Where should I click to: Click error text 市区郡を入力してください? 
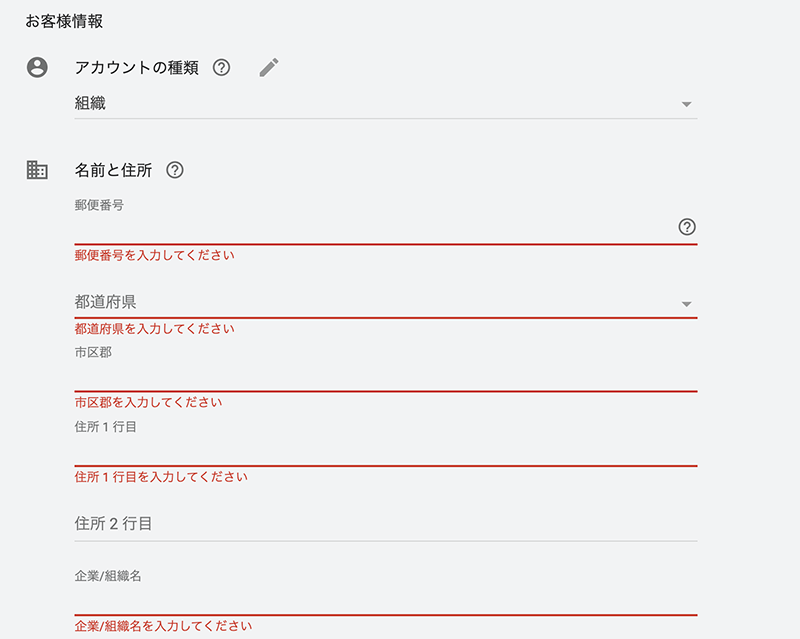click(148, 402)
